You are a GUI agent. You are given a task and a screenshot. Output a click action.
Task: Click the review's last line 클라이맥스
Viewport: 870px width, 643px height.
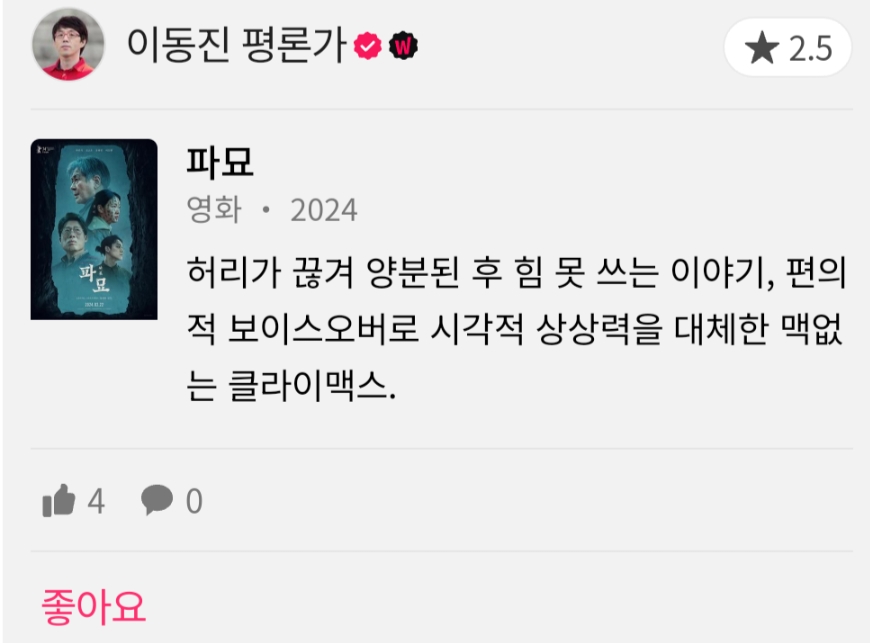[291, 386]
